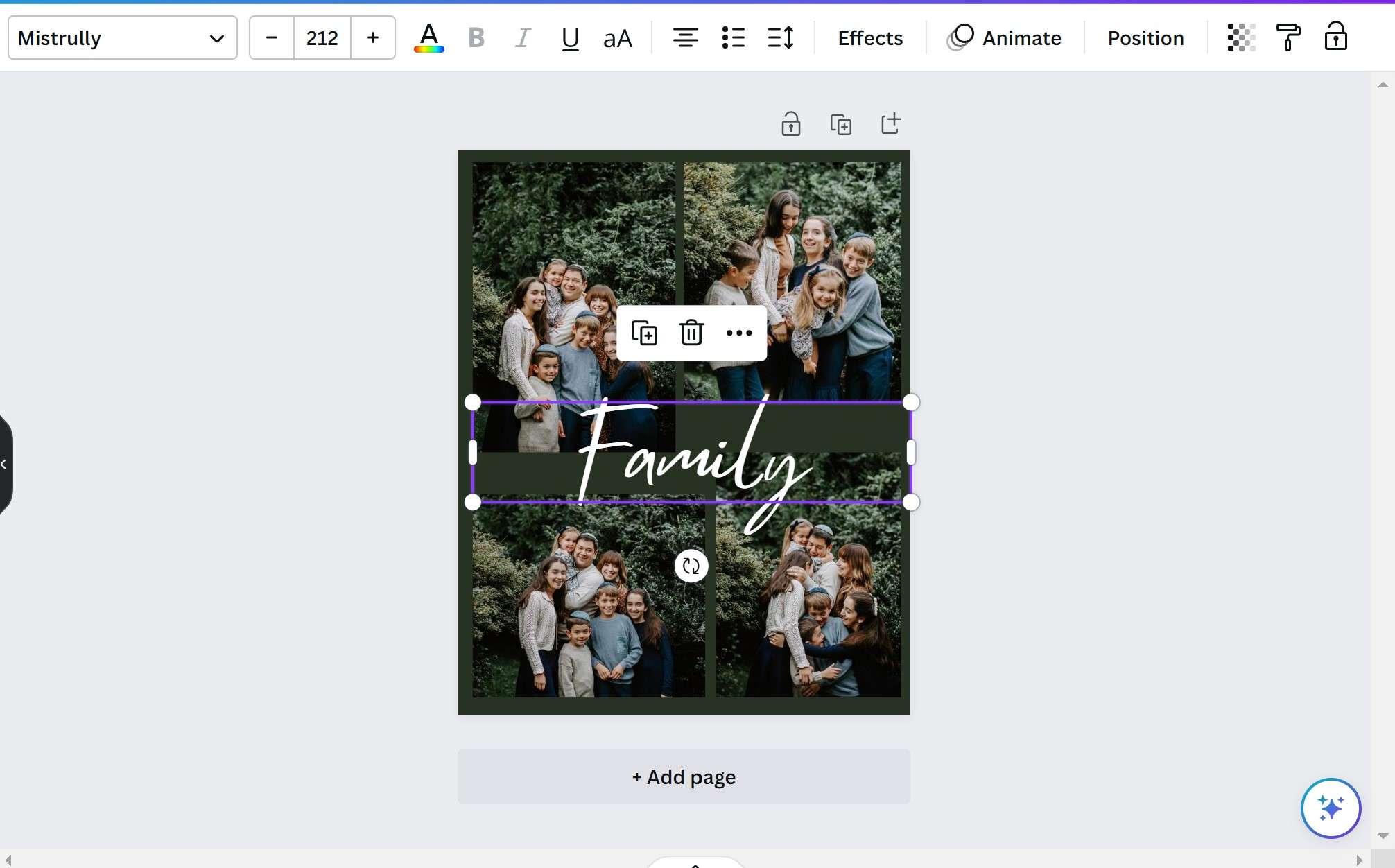Duplicate the page using icon above canvas
Viewport: 1395px width, 868px height.
click(x=840, y=125)
